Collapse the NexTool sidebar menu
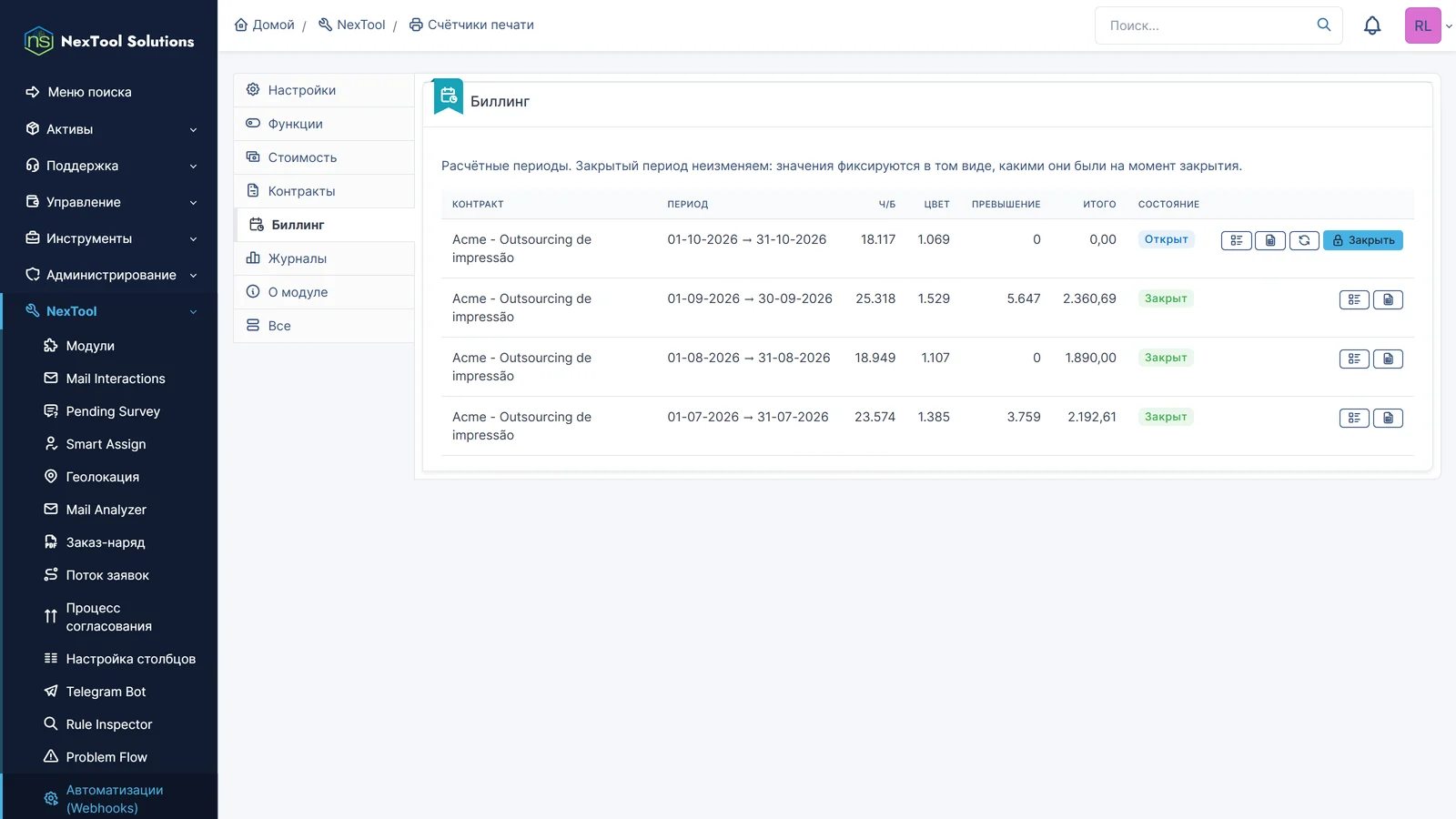The height and width of the screenshot is (819, 1456). 111,311
